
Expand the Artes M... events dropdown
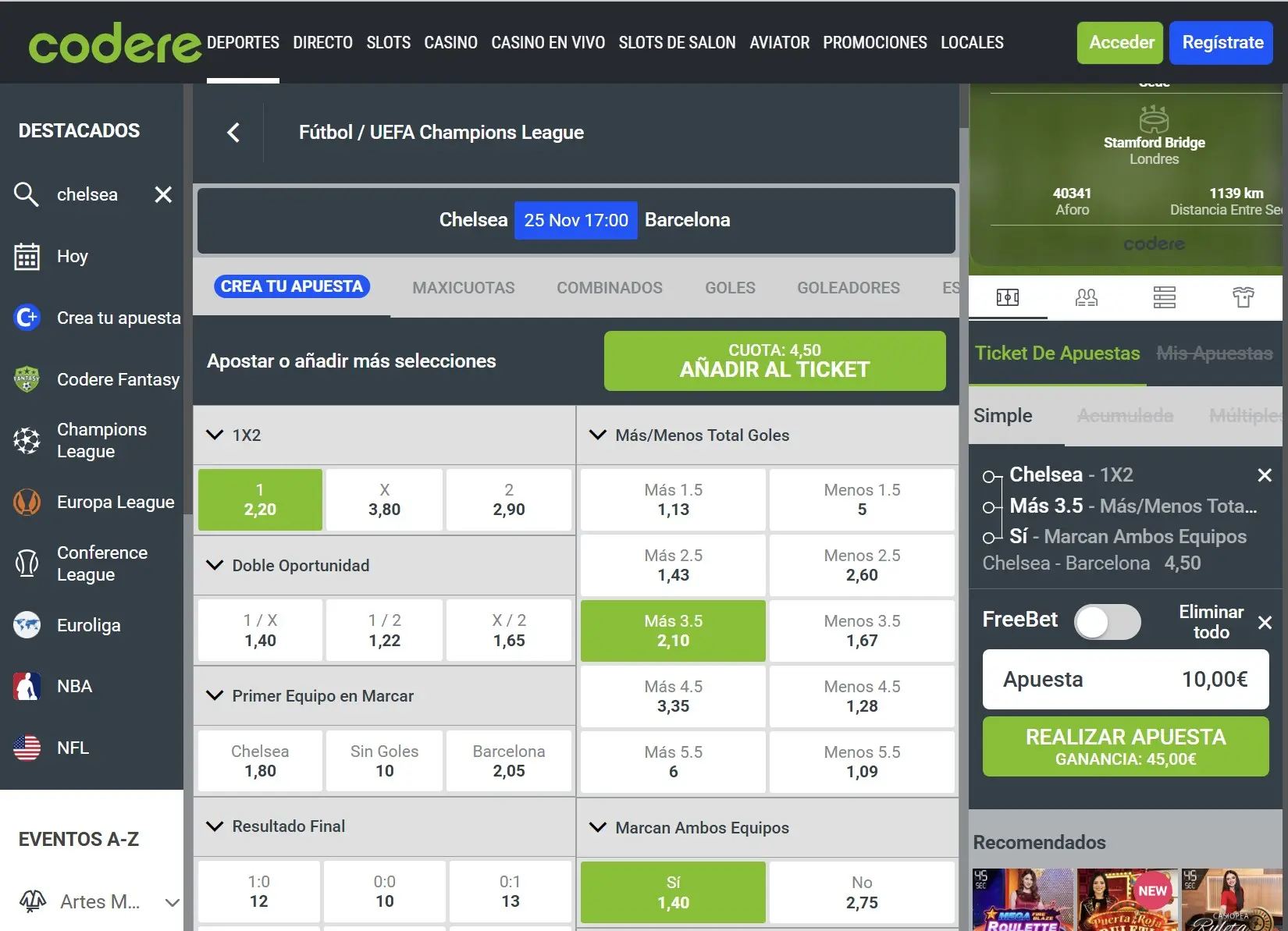[x=173, y=902]
